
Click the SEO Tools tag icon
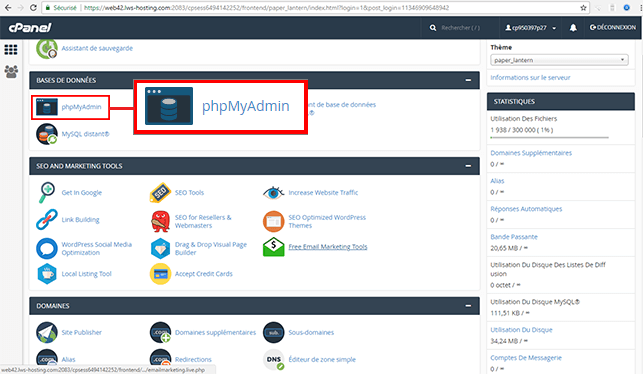(160, 192)
